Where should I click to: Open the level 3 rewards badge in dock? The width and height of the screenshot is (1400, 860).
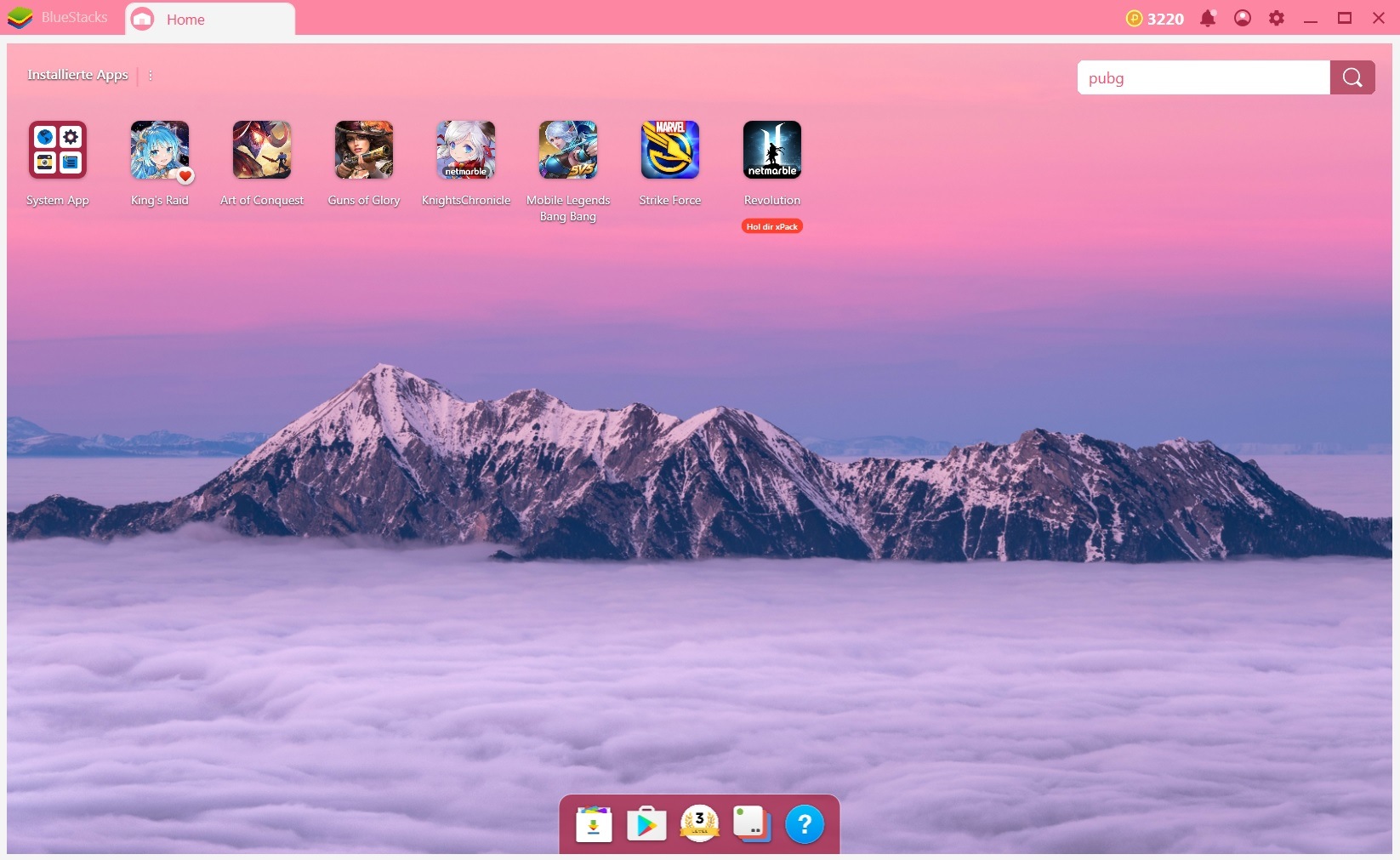point(699,823)
